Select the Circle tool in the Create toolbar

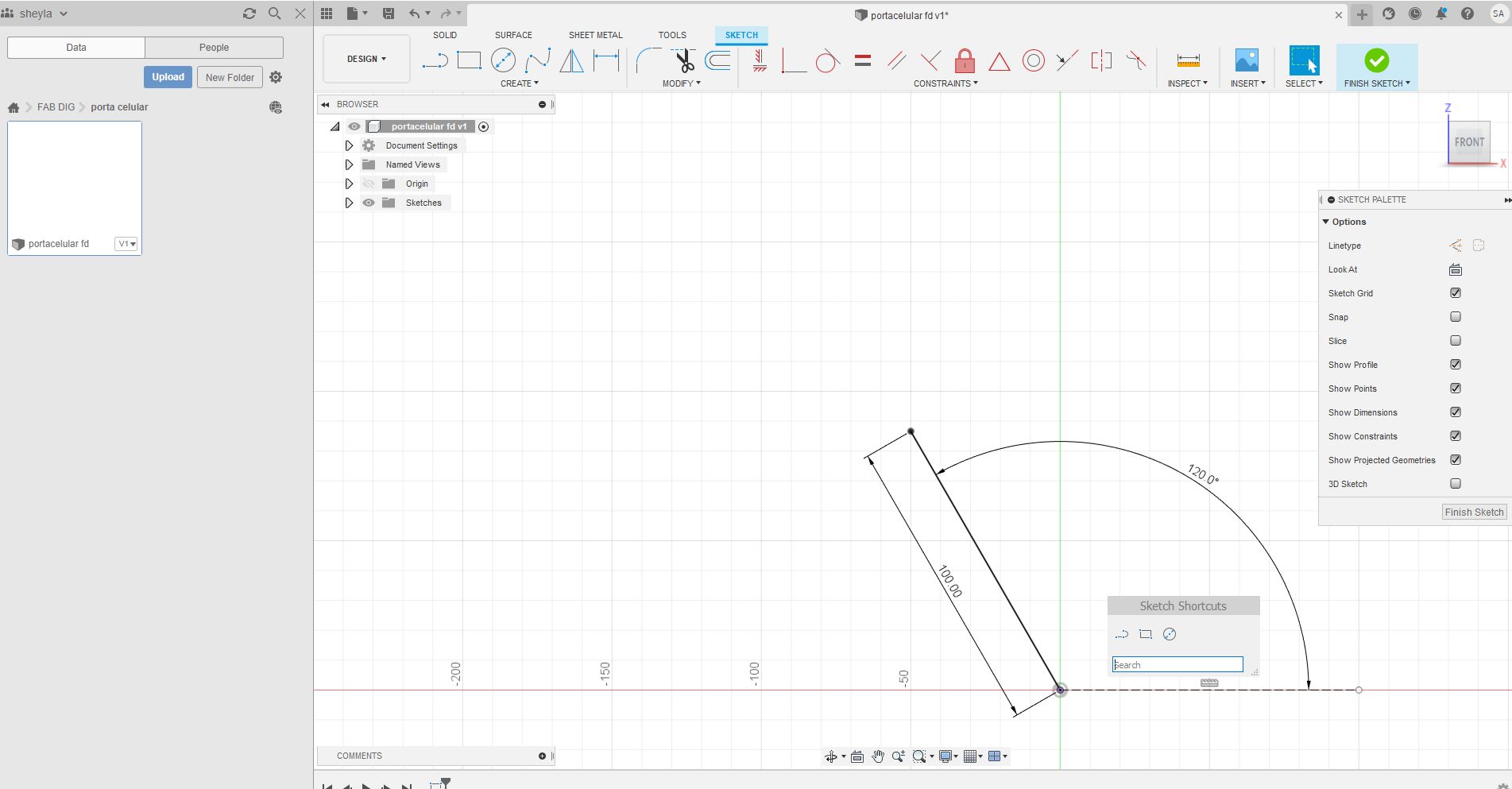coord(503,60)
